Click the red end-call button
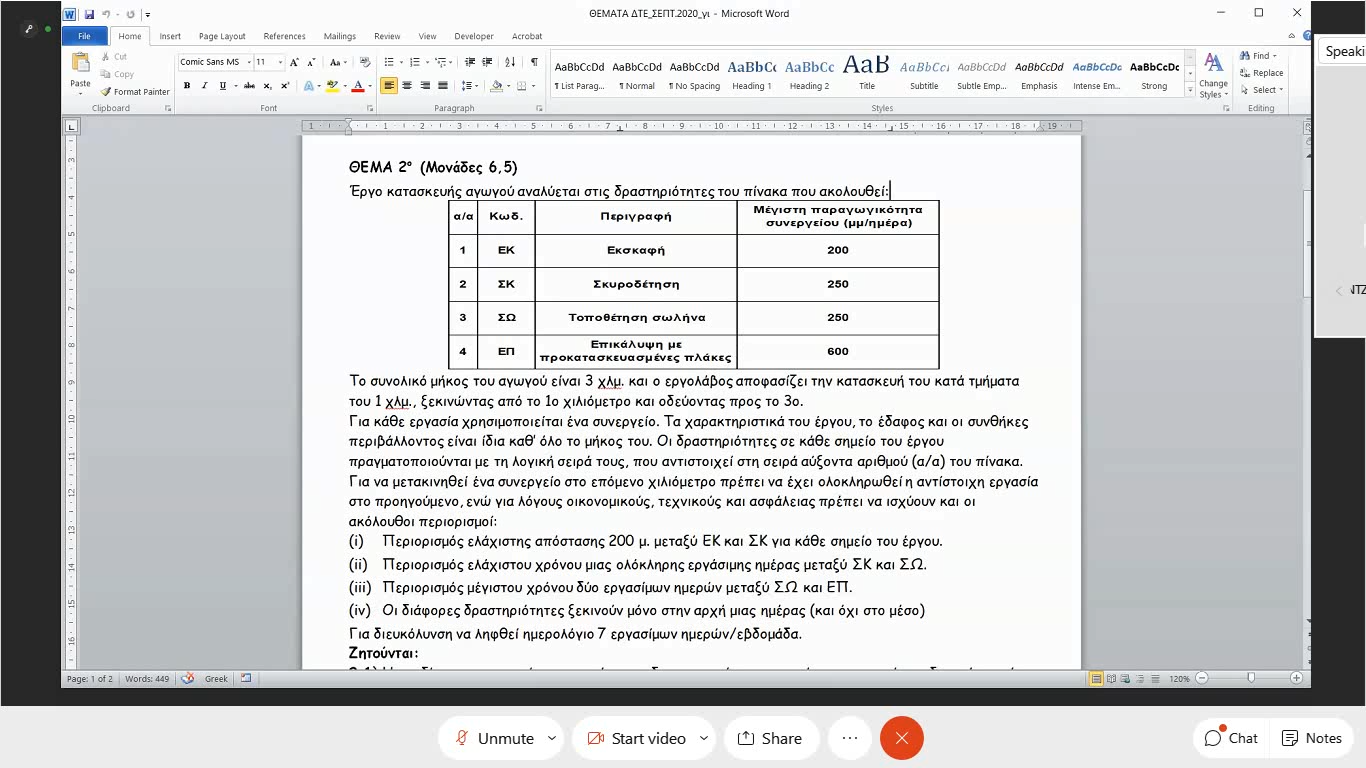This screenshot has width=1366, height=768. [901, 738]
